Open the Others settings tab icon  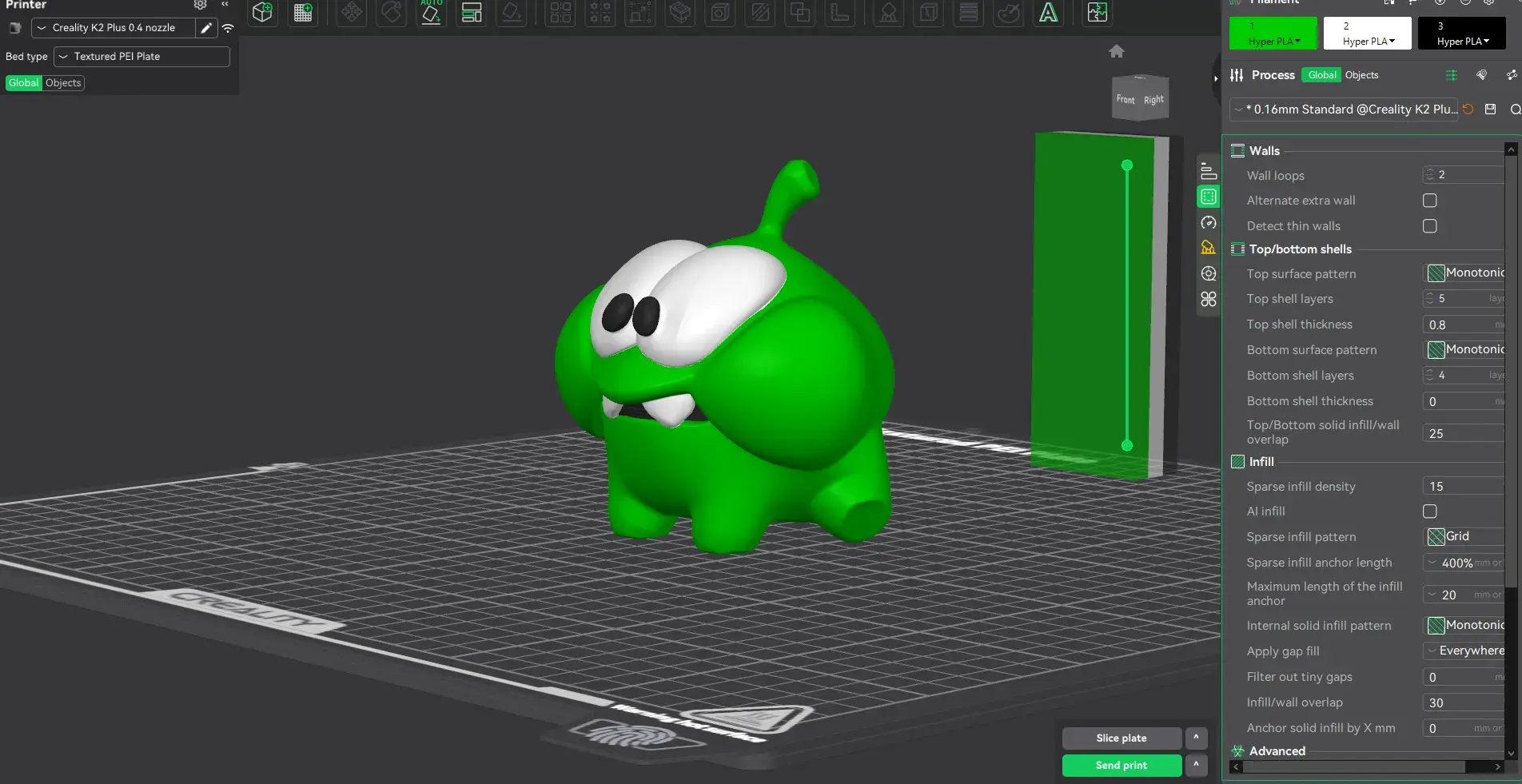[1209, 273]
